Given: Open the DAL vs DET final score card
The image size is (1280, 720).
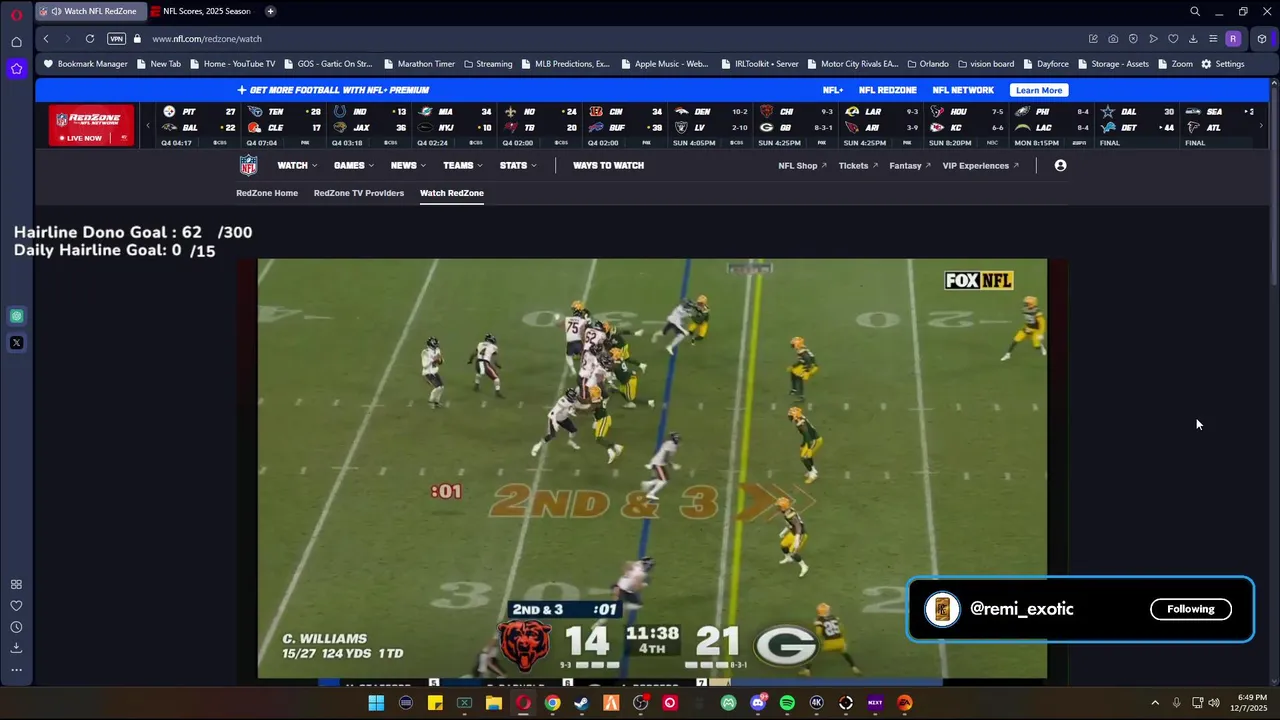Looking at the screenshot, I should 1135,126.
